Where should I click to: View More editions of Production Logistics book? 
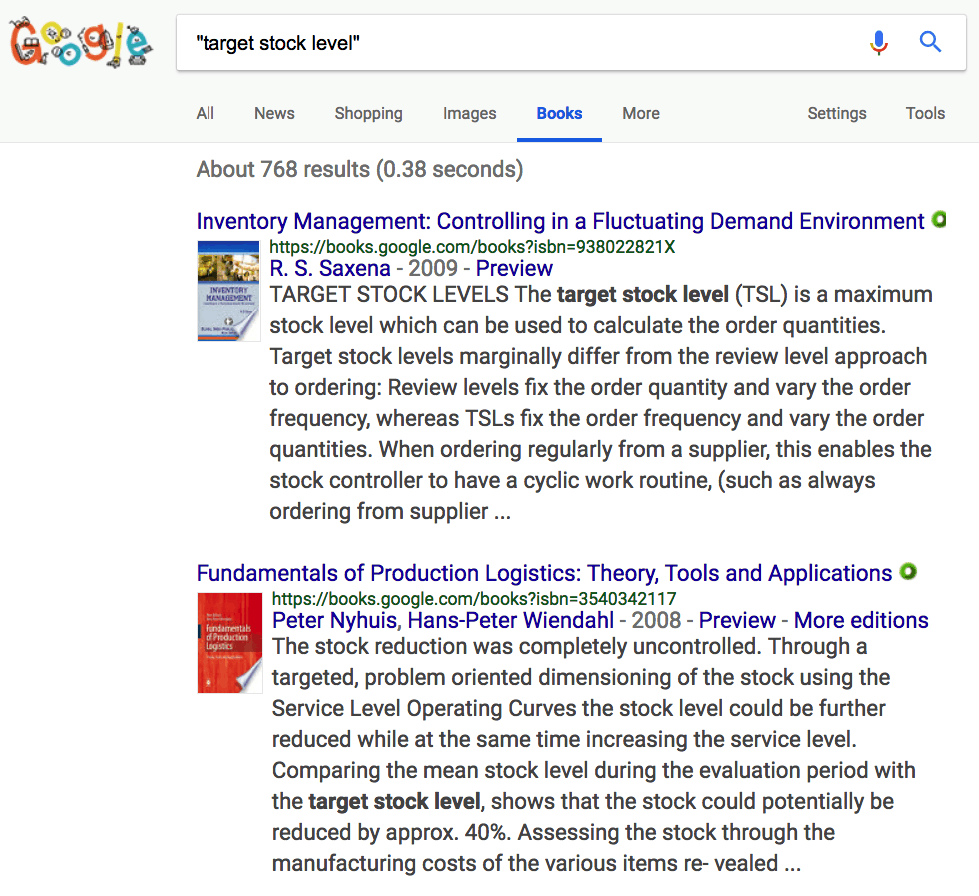tap(861, 621)
